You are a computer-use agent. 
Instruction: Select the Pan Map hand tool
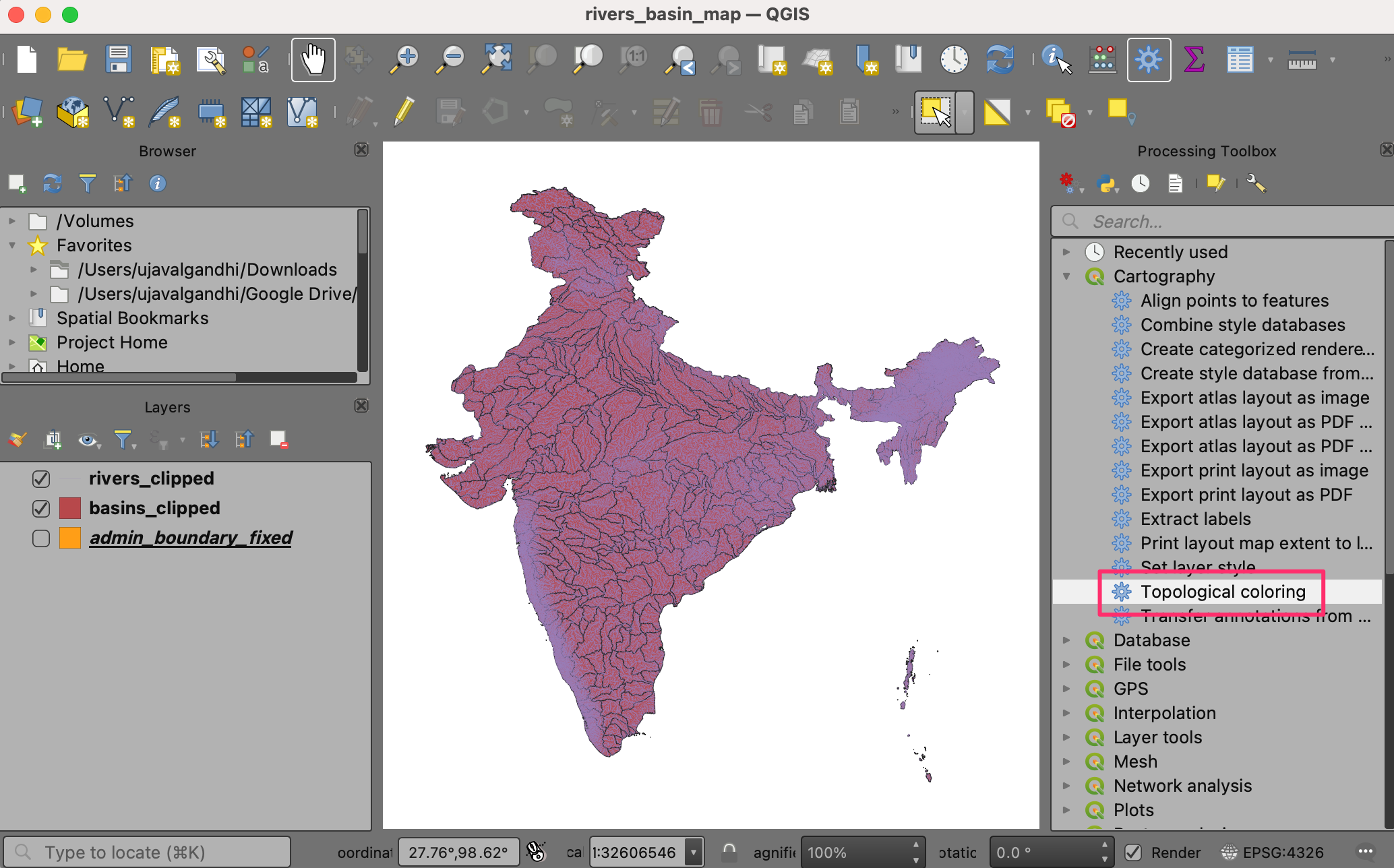click(x=313, y=59)
